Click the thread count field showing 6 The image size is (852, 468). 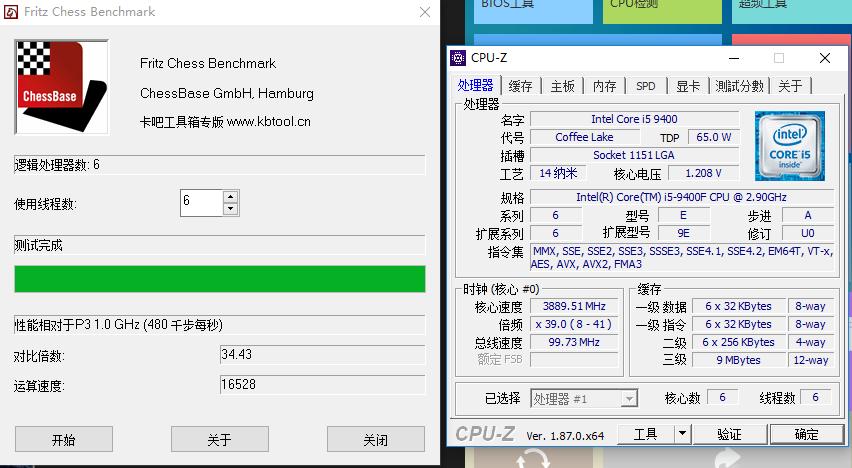click(202, 202)
